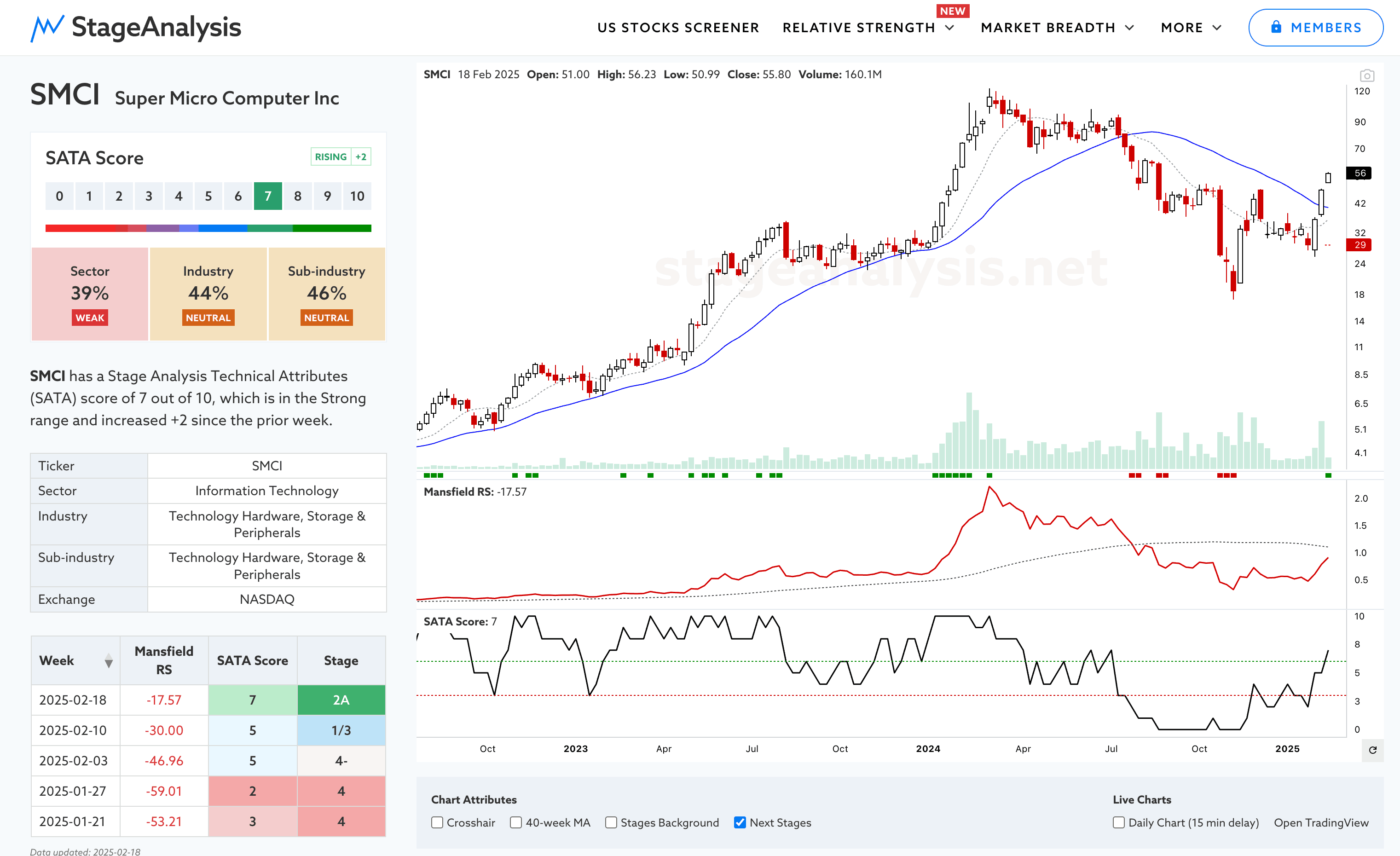Click the Mansfield RS column header
This screenshot has width=1400, height=856.
pos(164,660)
